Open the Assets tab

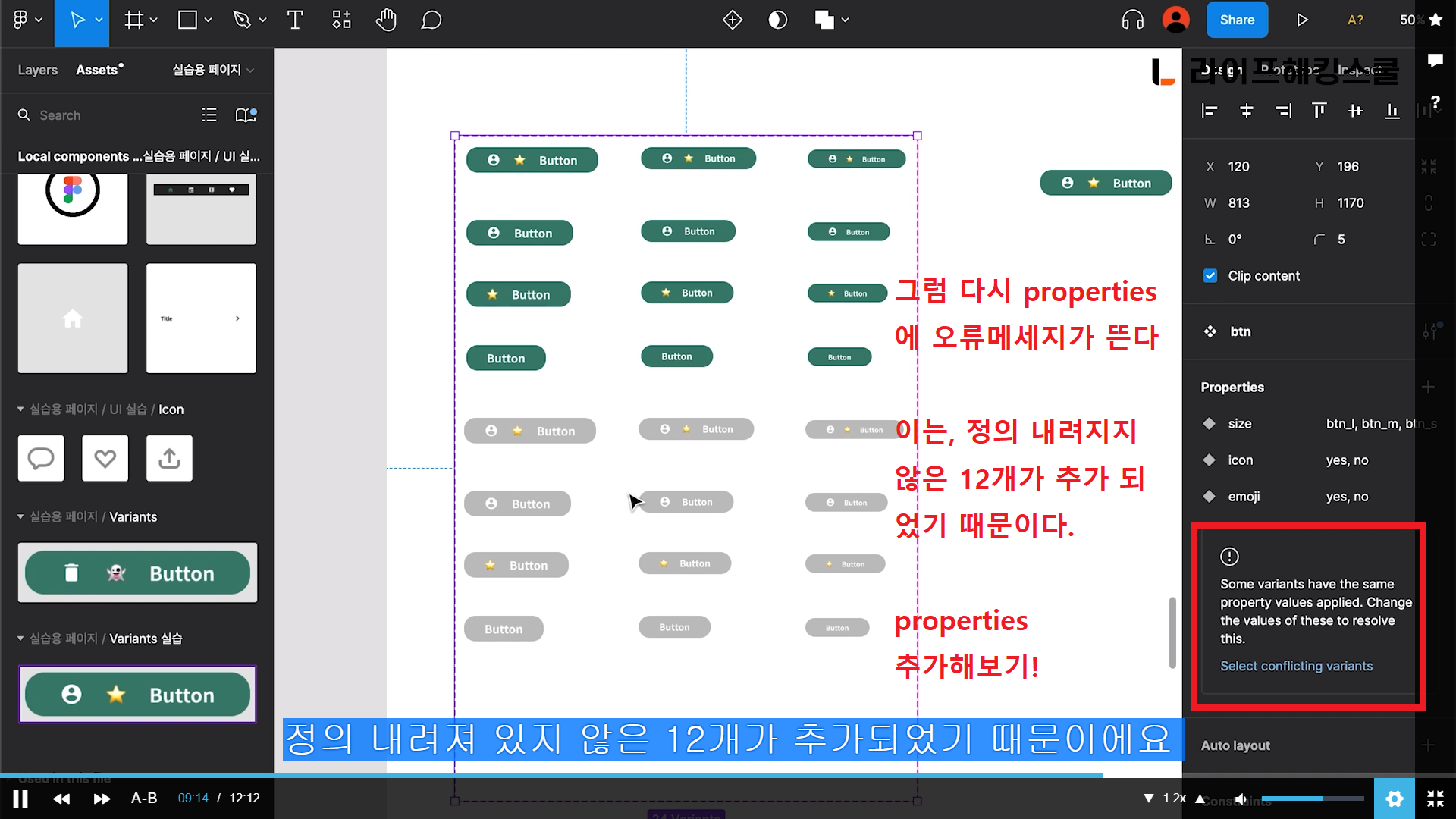click(98, 70)
